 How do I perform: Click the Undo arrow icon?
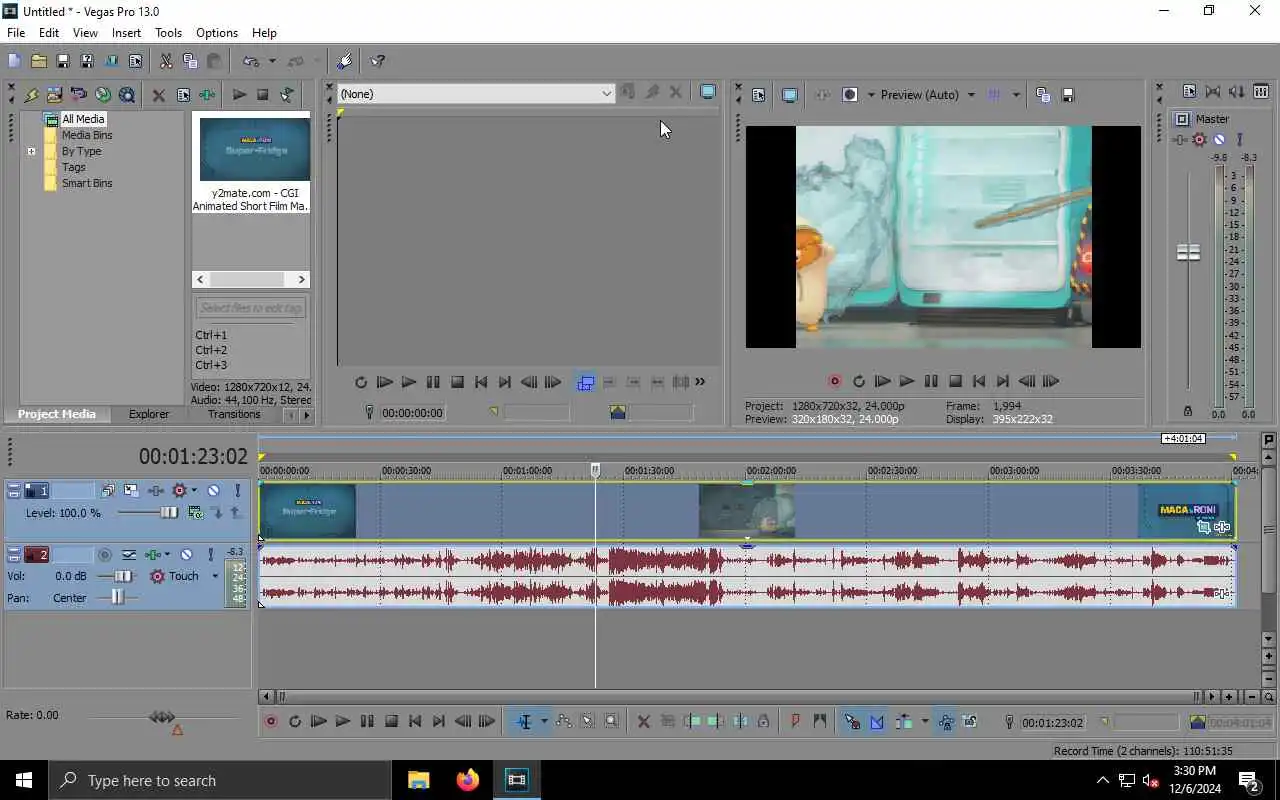click(251, 61)
